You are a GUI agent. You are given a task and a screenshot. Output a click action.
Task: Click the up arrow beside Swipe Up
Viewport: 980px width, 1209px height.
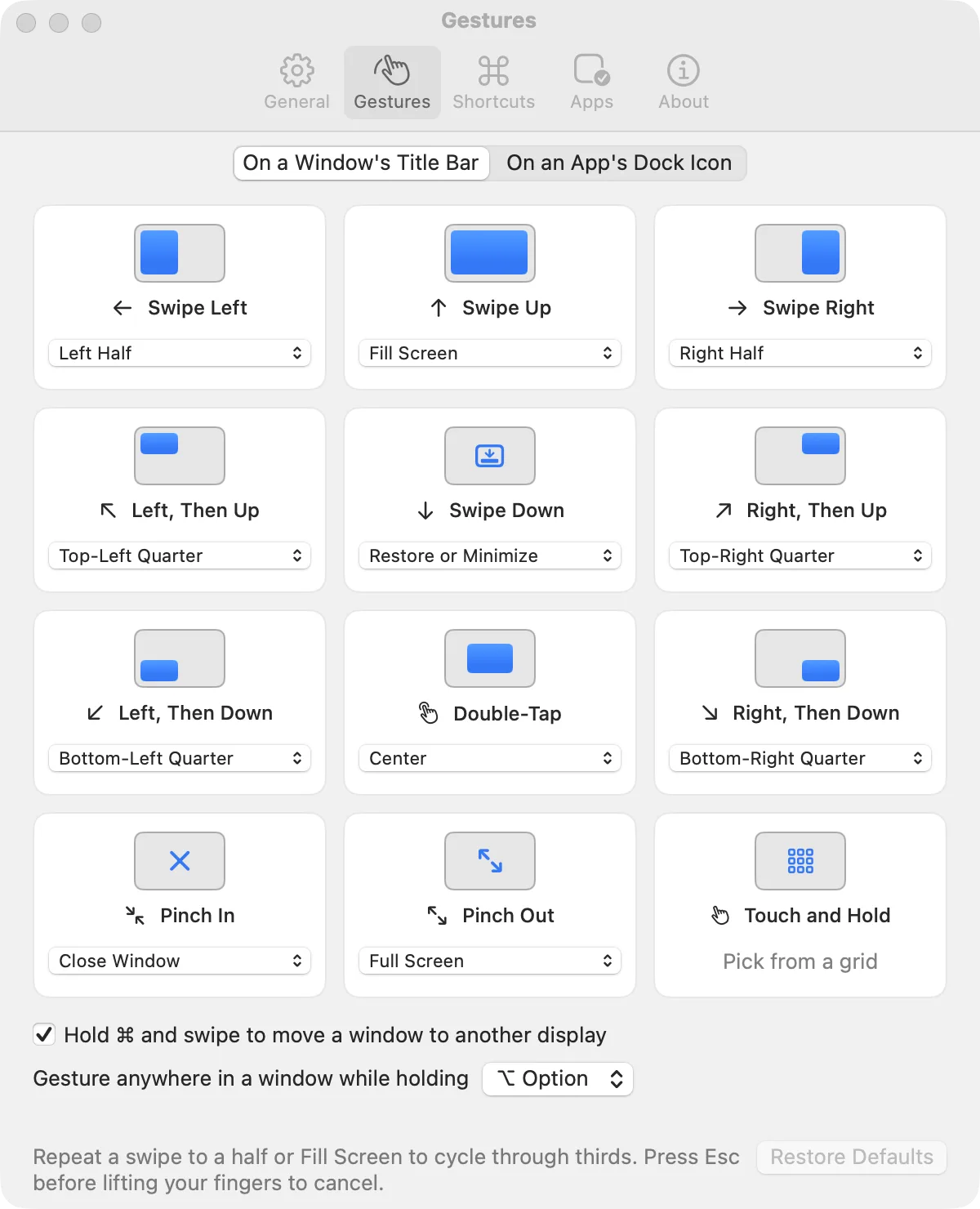439,308
